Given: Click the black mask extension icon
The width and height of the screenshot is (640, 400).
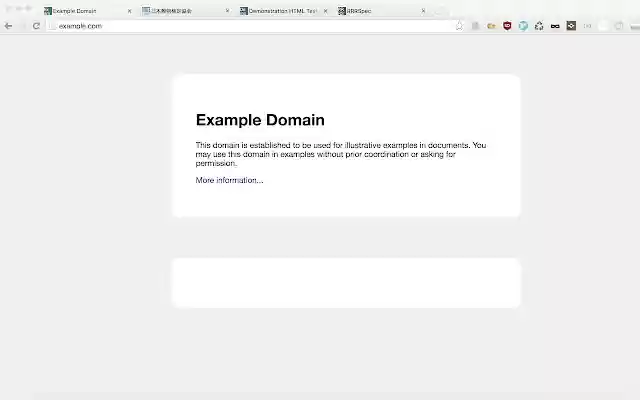Looking at the screenshot, I should (555, 26).
